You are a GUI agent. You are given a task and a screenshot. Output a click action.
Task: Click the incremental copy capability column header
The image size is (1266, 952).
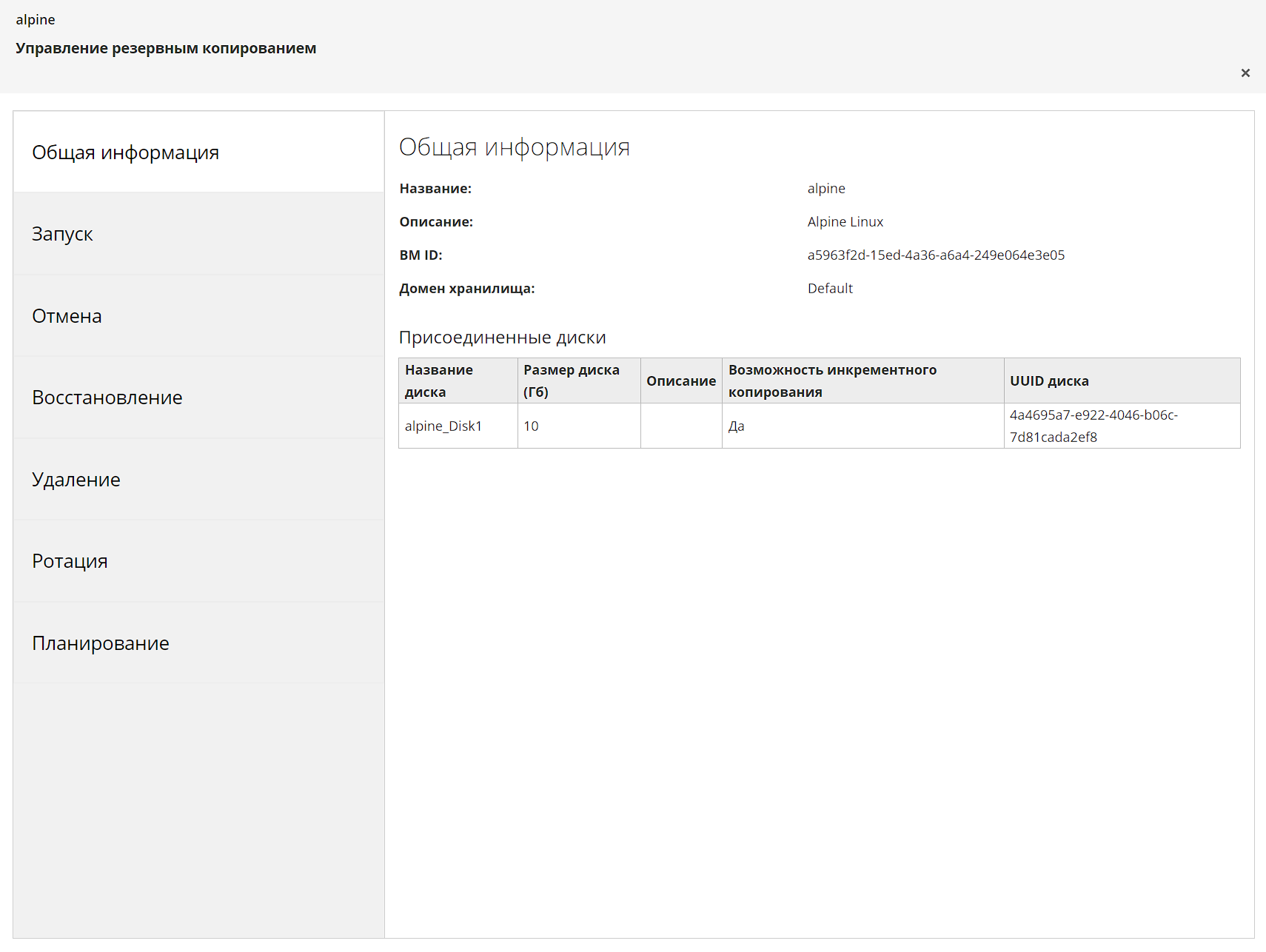pyautogui.click(x=832, y=381)
